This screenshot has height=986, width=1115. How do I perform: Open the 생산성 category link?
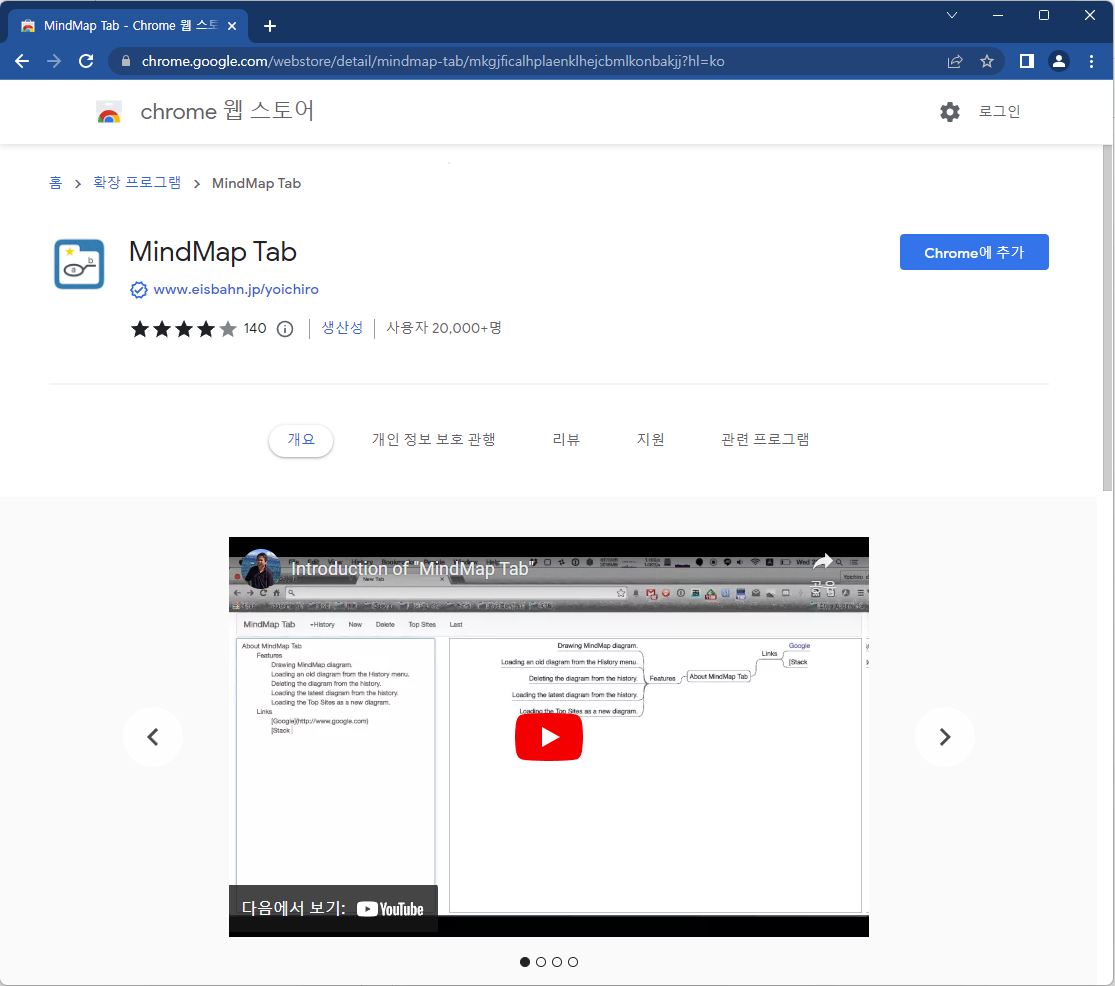tap(342, 328)
